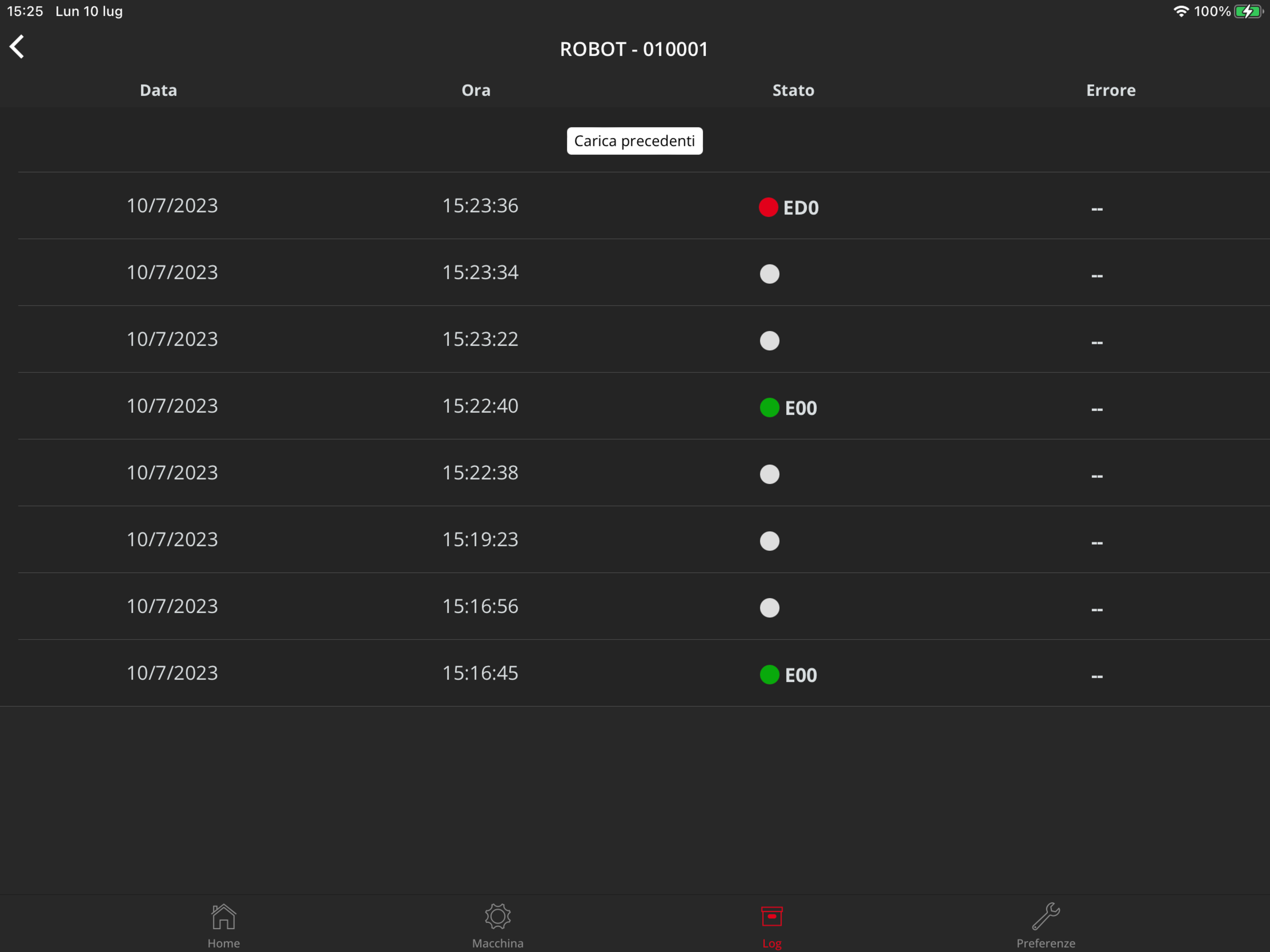This screenshot has height=952, width=1270.
Task: Select E00 code in the 15:16:45 row
Action: [801, 675]
